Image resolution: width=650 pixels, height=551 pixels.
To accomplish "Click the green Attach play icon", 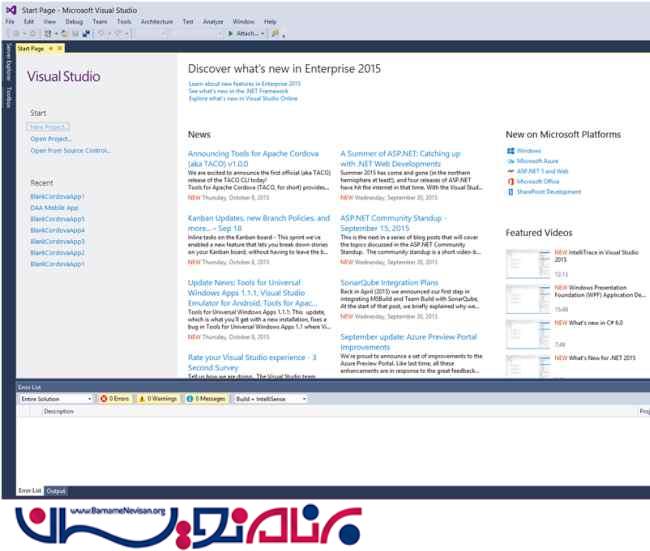I will 230,34.
